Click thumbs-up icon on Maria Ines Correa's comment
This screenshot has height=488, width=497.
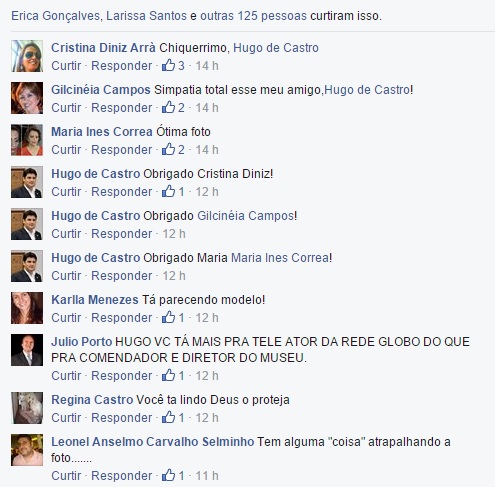pos(168,149)
